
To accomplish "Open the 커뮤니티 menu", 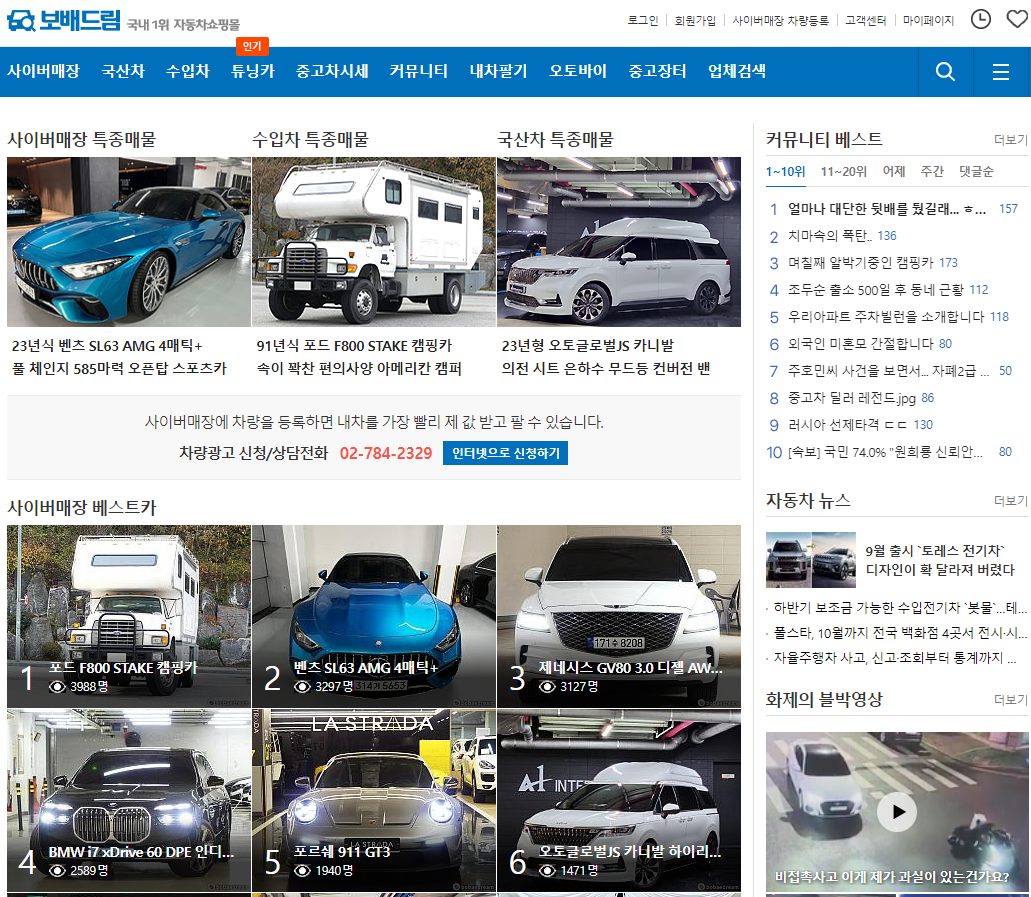I will tap(418, 71).
